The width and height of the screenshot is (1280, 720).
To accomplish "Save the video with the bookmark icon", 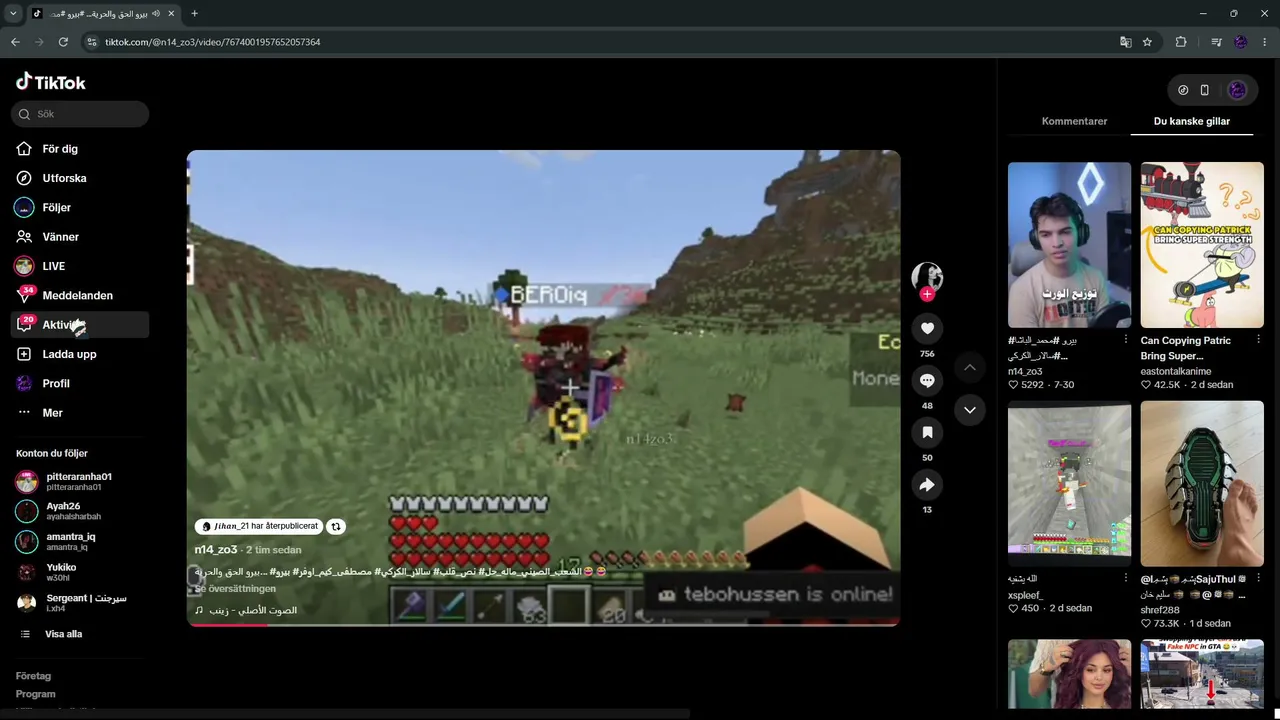I will 927,432.
